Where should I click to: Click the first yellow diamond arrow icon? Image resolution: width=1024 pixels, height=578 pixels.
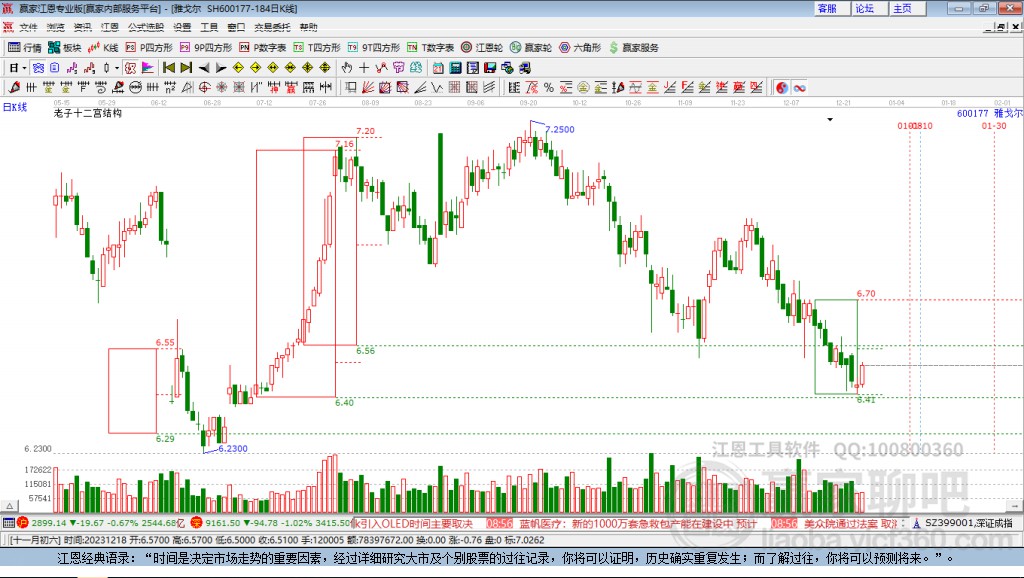(x=238, y=68)
